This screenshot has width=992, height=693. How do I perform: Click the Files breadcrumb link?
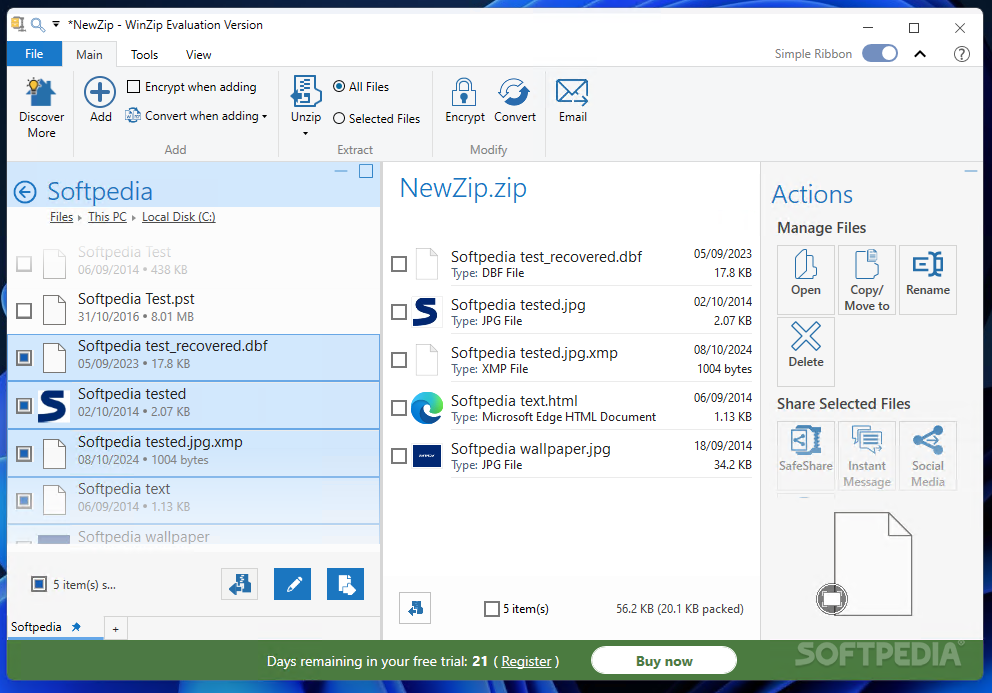[x=61, y=217]
